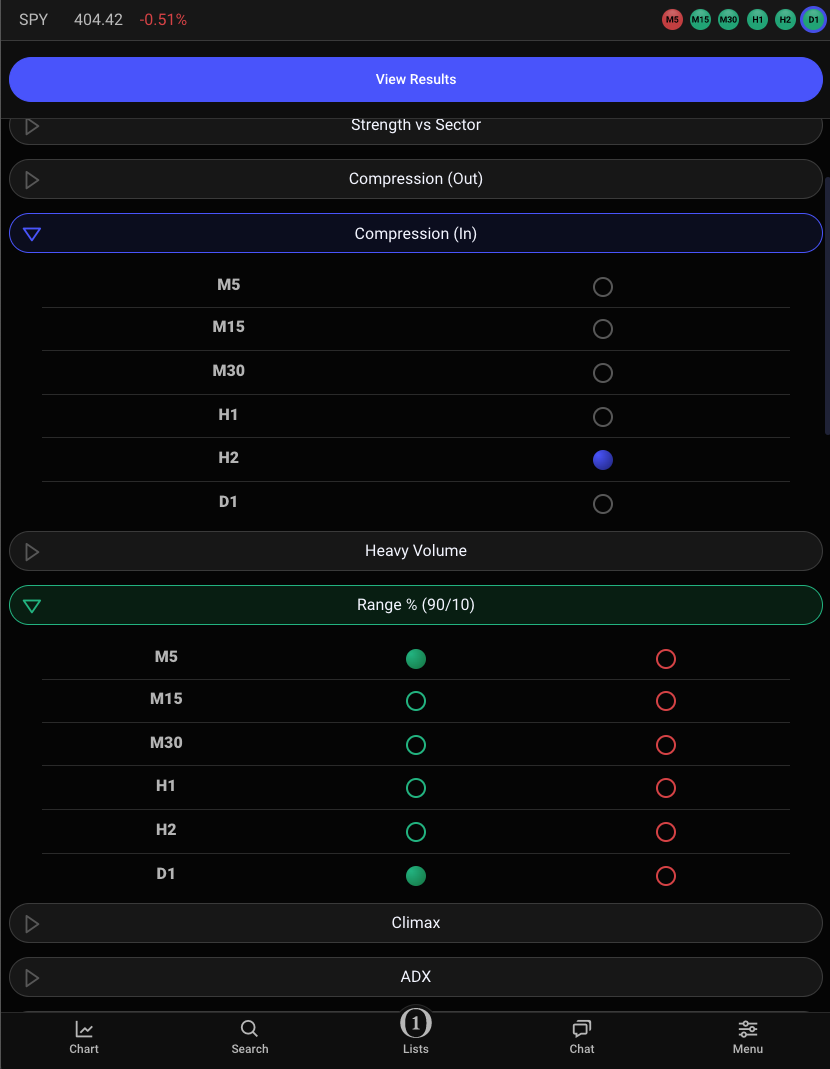Click the D1 timeframe badge at top
Viewport: 830px width, 1069px height.
coord(813,19)
